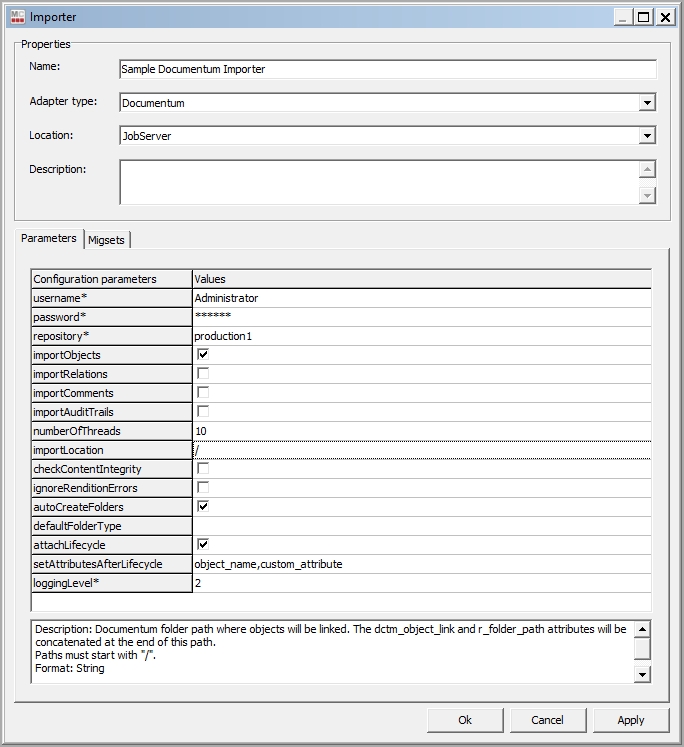Select the importLocation value field
The width and height of the screenshot is (684, 747).
420,450
